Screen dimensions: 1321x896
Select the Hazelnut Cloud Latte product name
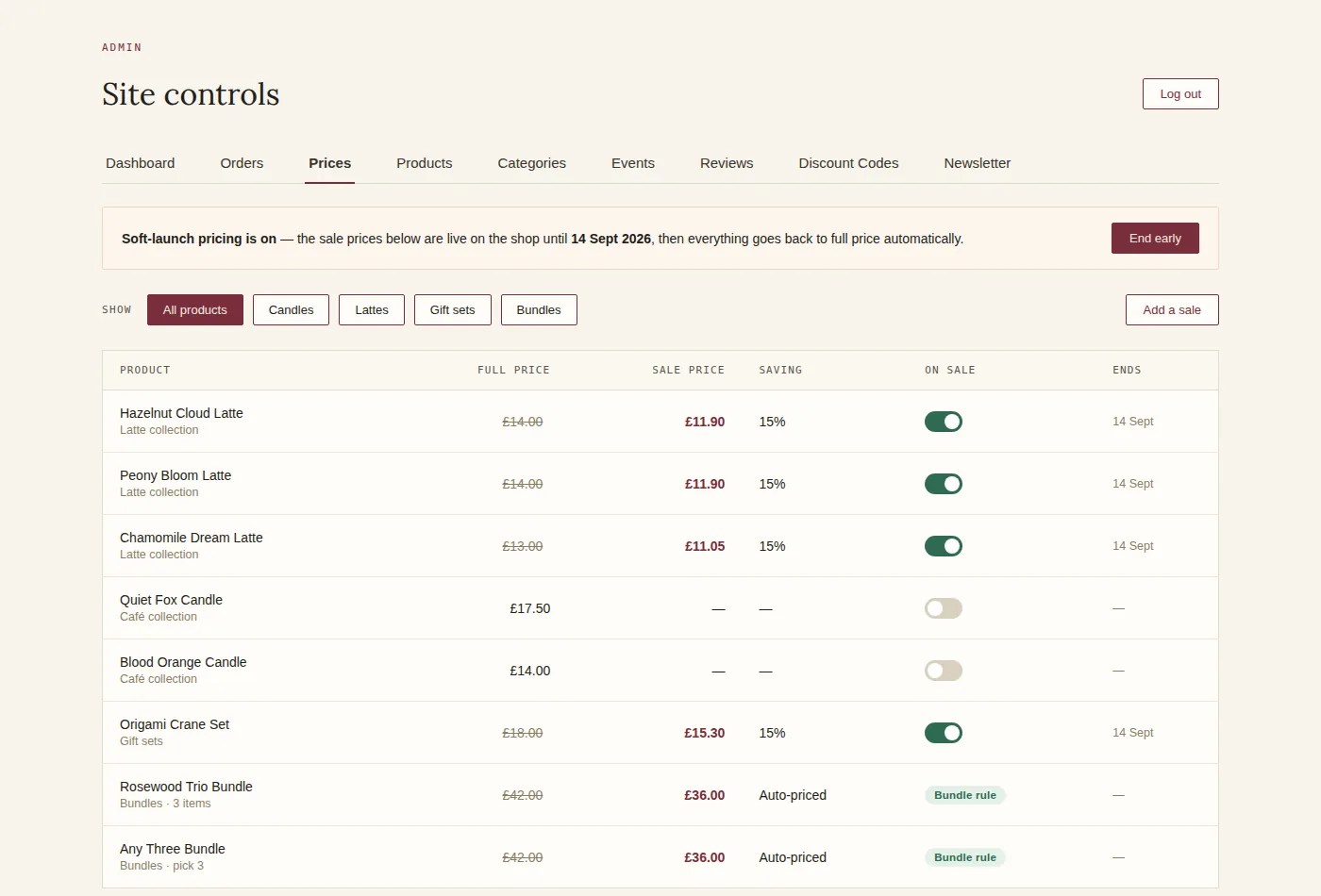[x=181, y=413]
